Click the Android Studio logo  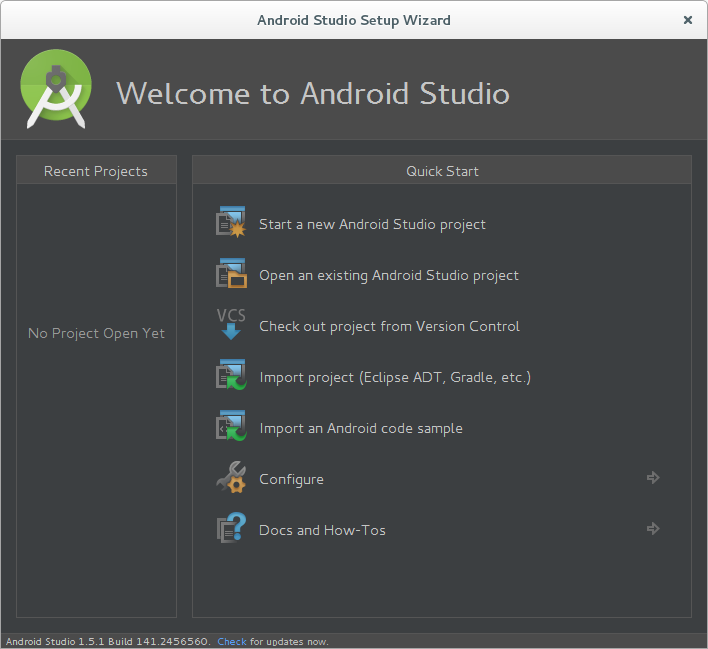pyautogui.click(x=56, y=89)
